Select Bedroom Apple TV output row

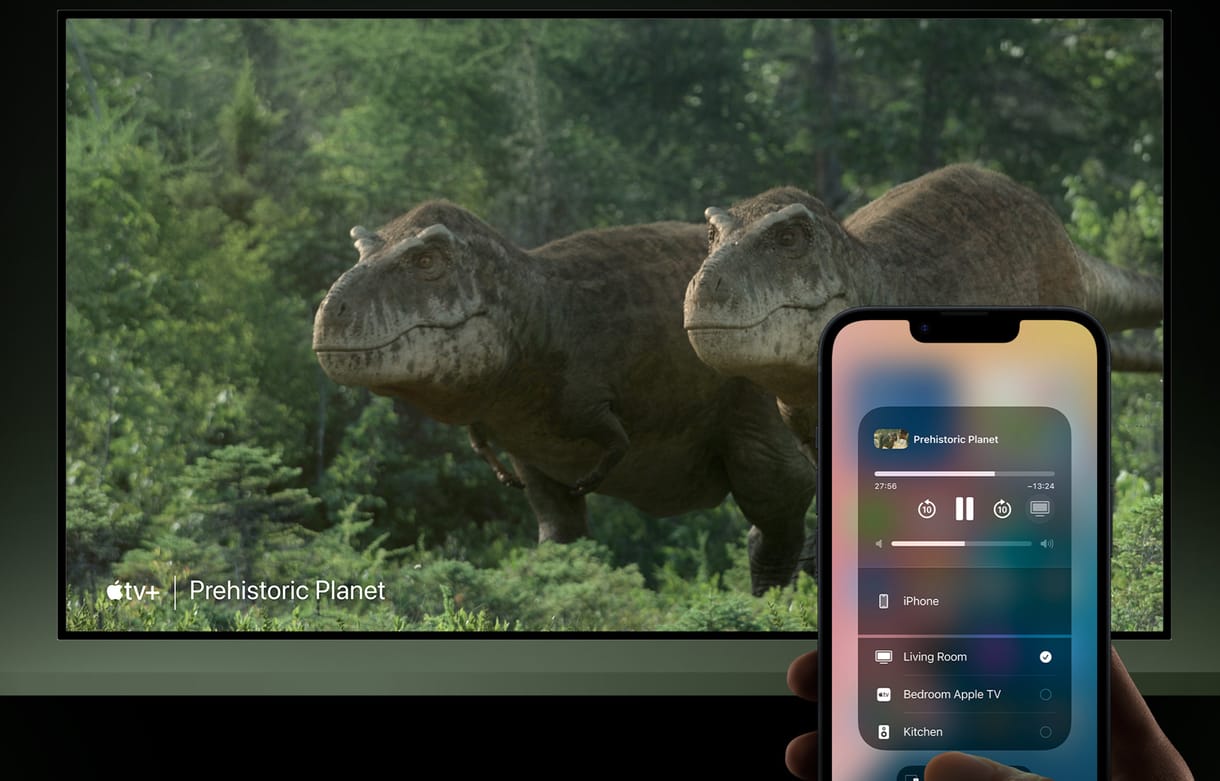coord(964,694)
